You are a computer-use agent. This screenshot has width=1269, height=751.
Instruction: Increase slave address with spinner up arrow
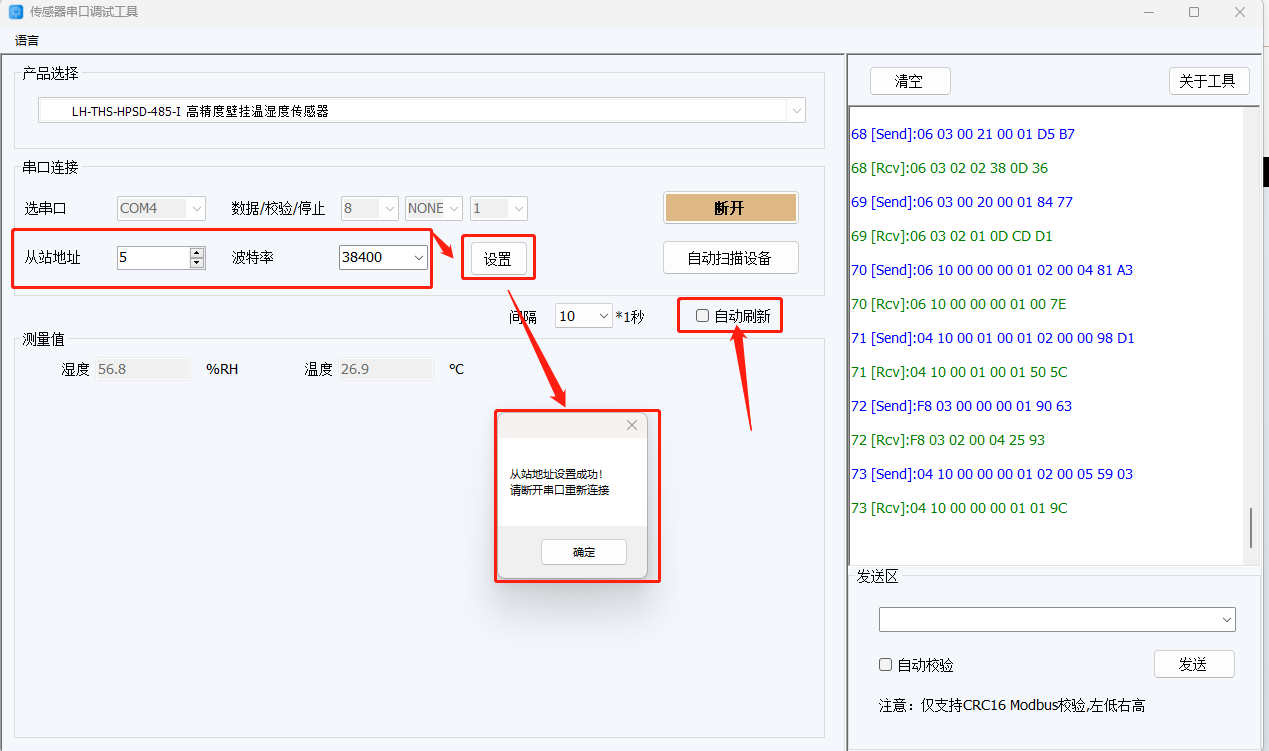coord(197,252)
